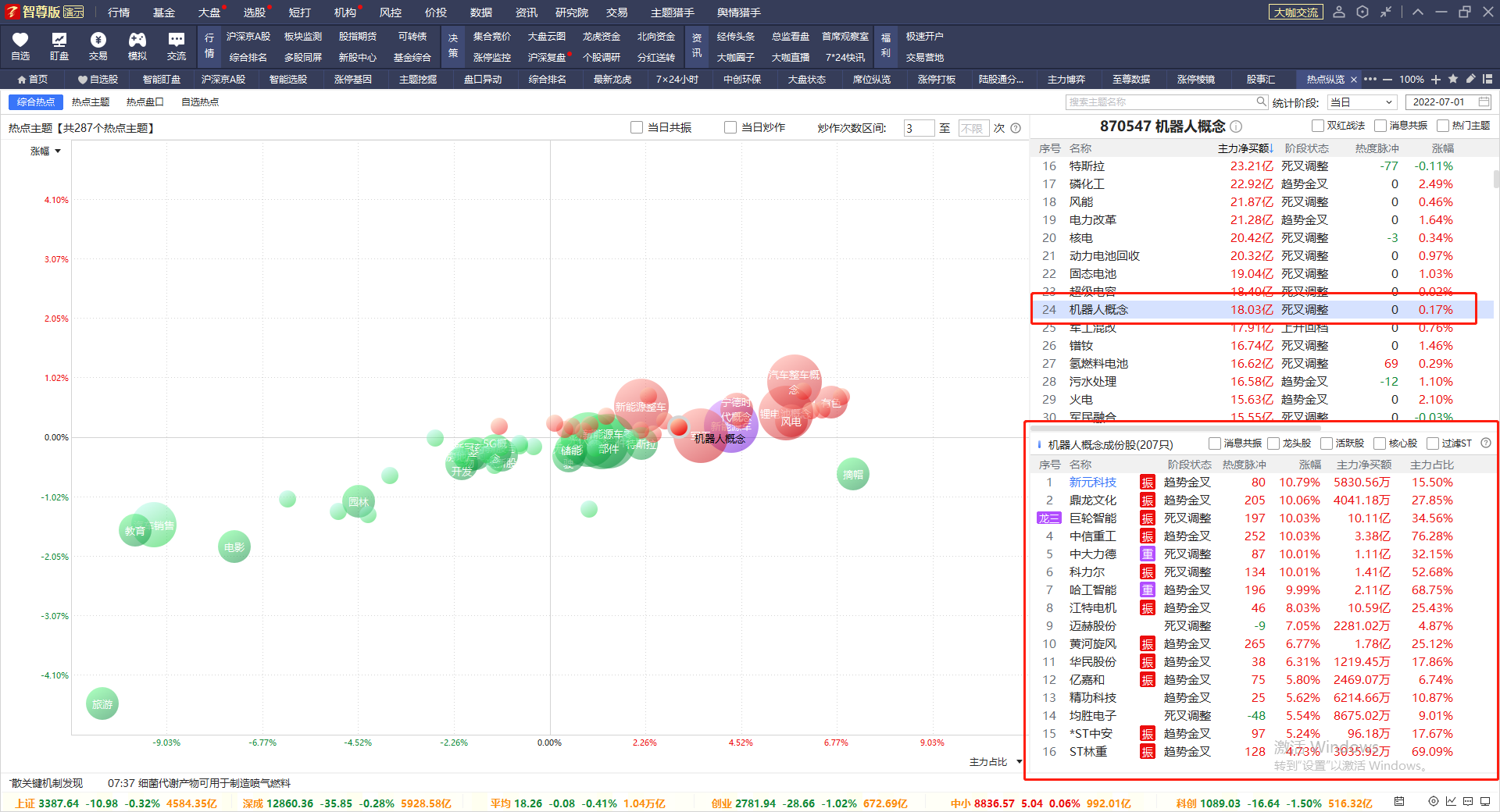The width and height of the screenshot is (1500, 812).
Task: Open the 2022-07-01 date picker field
Action: click(x=1448, y=102)
